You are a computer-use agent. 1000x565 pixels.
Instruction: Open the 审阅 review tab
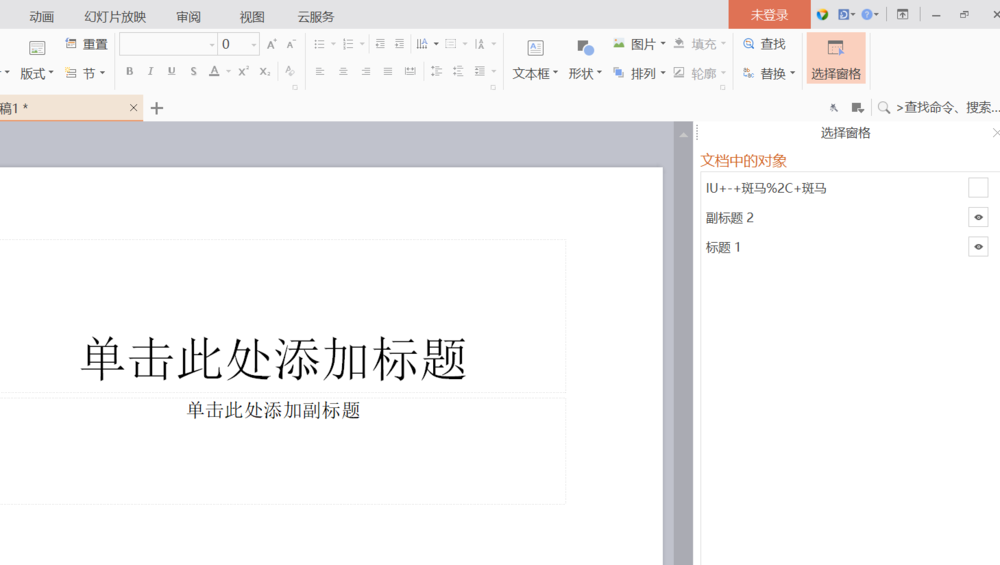click(x=188, y=17)
